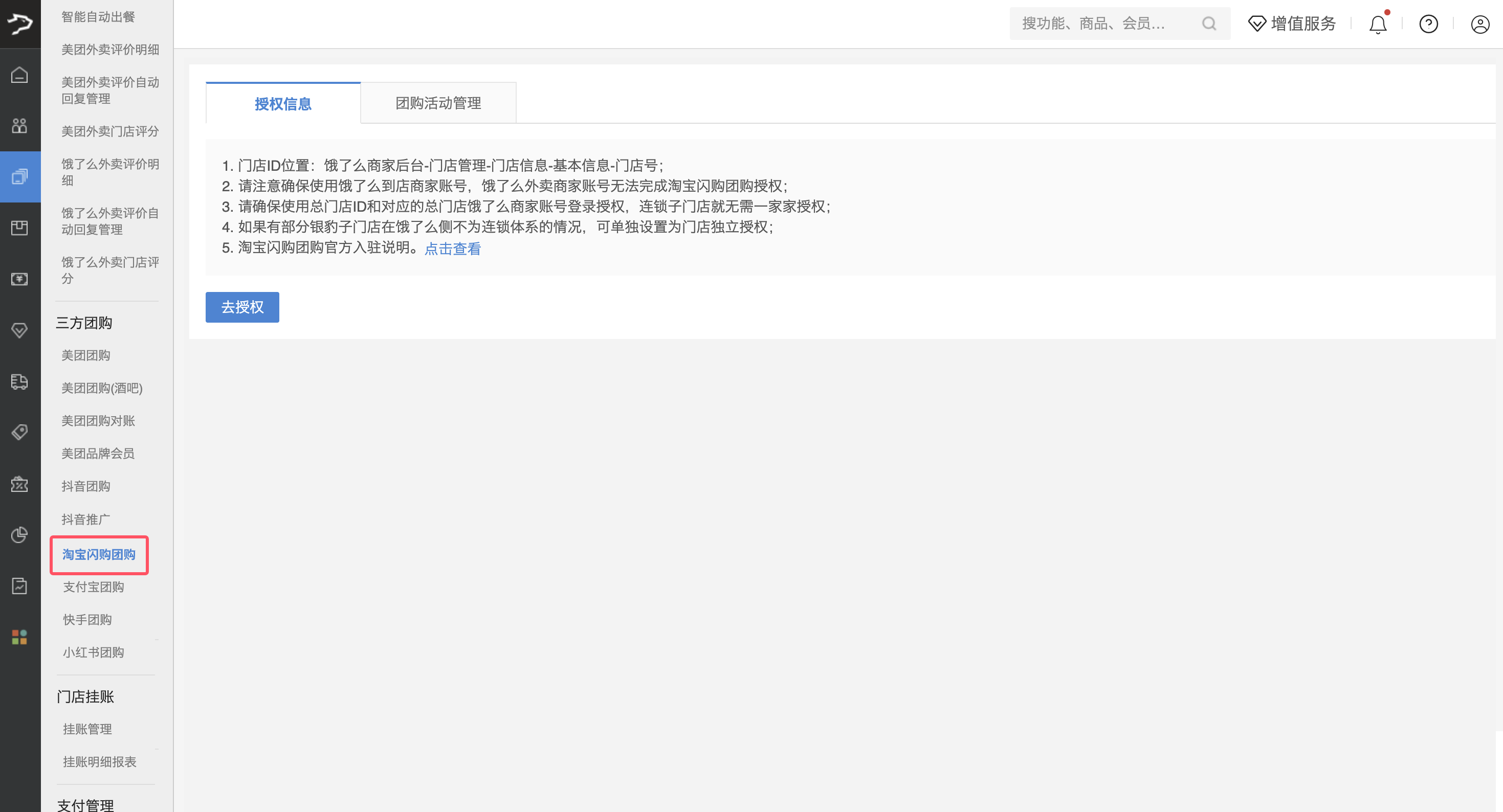This screenshot has width=1503, height=812.
Task: Open the 点击查看 link
Action: (453, 249)
